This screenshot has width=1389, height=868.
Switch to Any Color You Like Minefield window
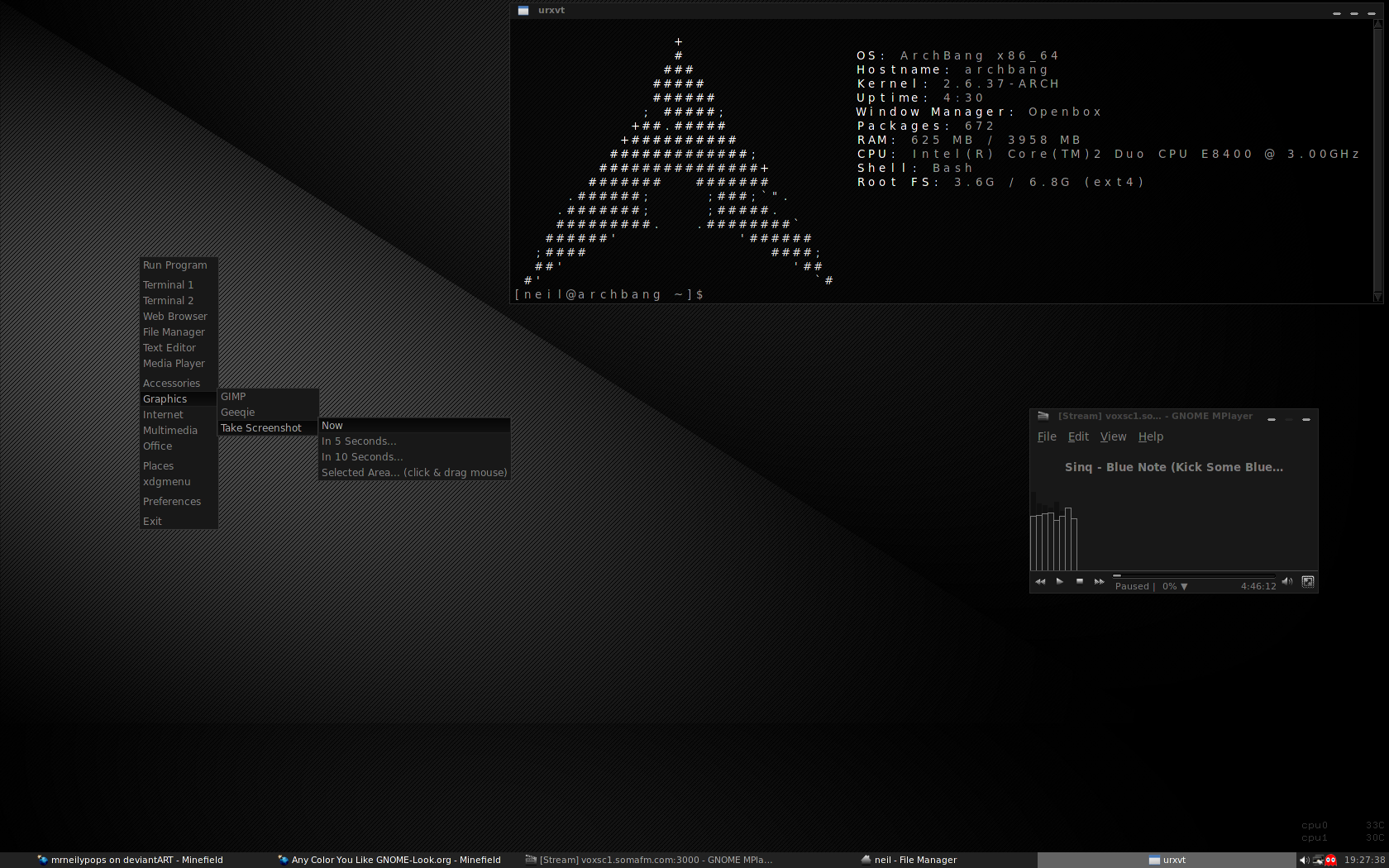point(390,860)
